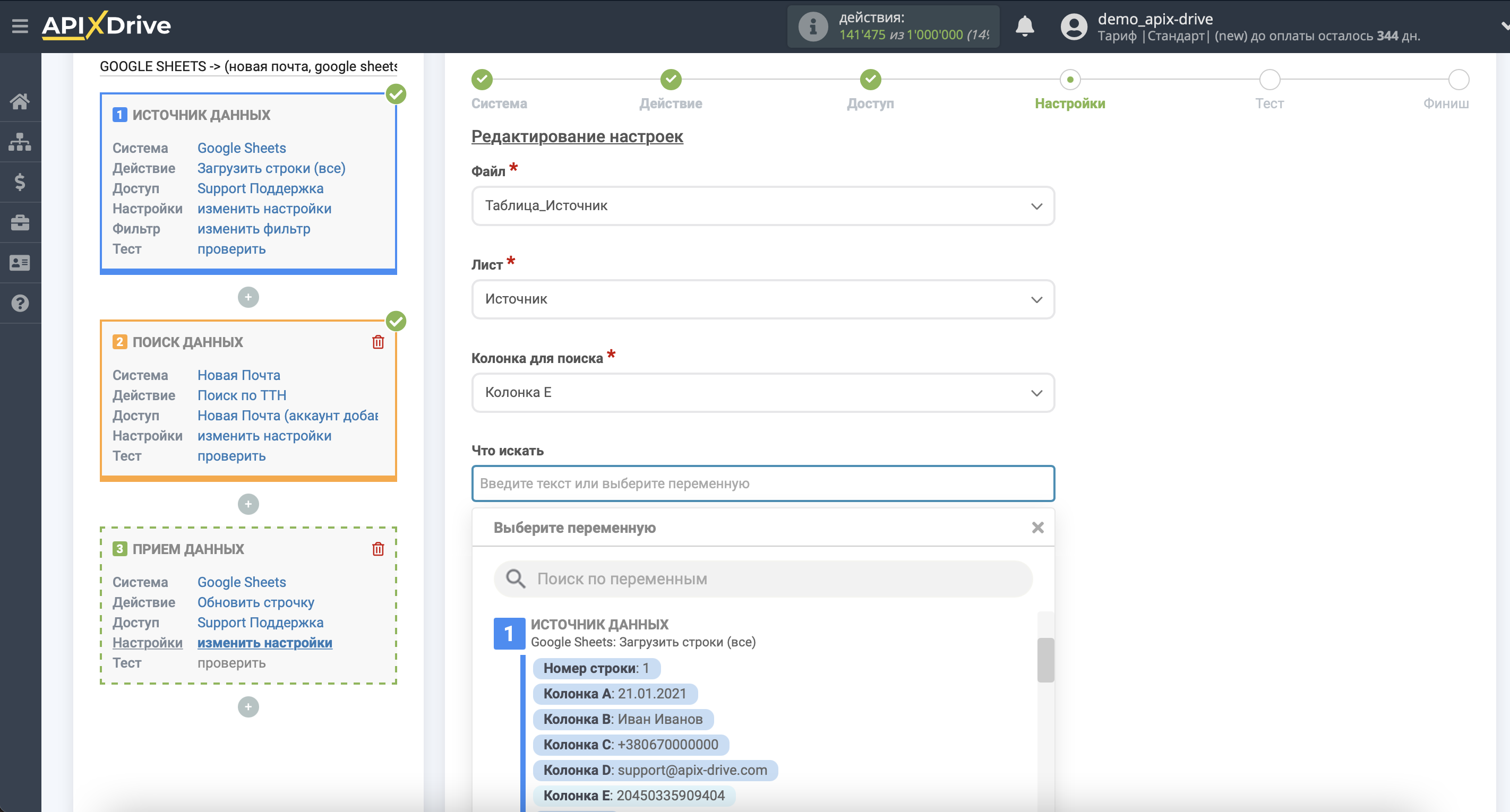Screen dimensions: 1510x812
Task: Open the home sidebar icon
Action: [20, 101]
